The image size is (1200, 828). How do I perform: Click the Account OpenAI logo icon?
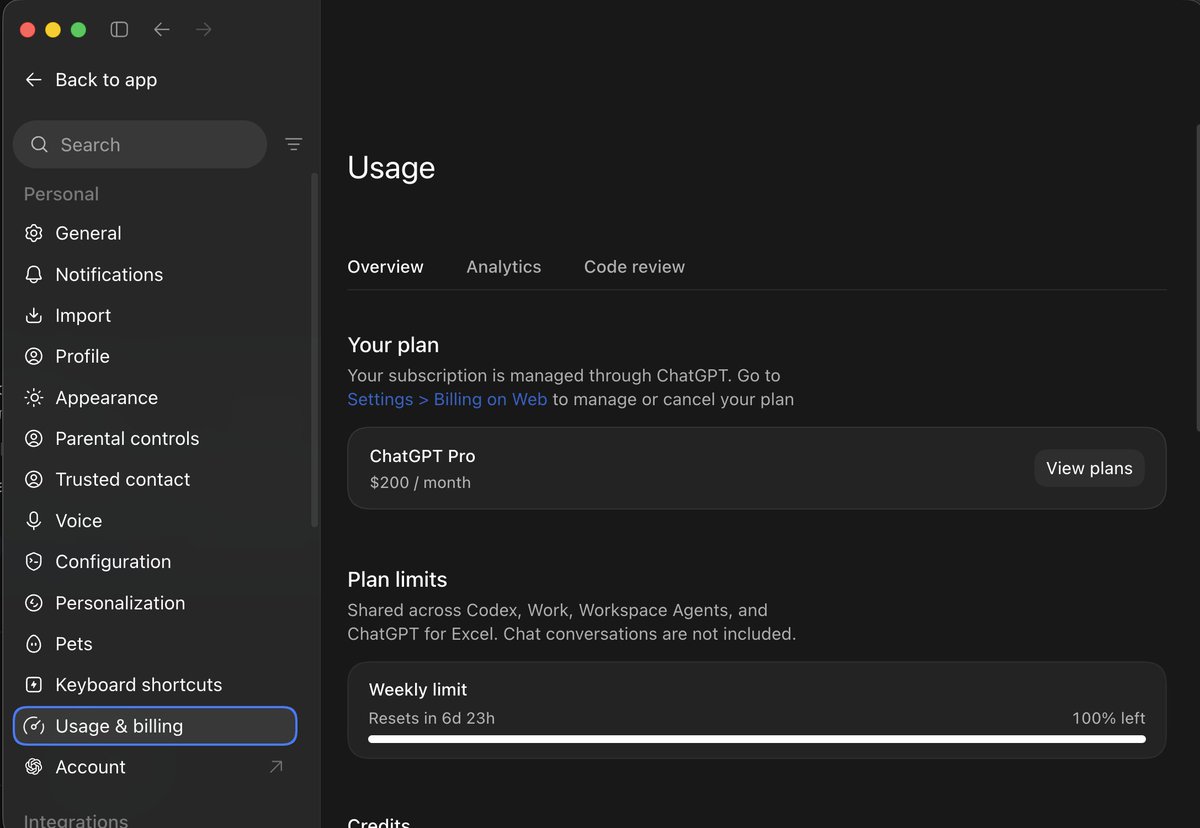[x=34, y=767]
